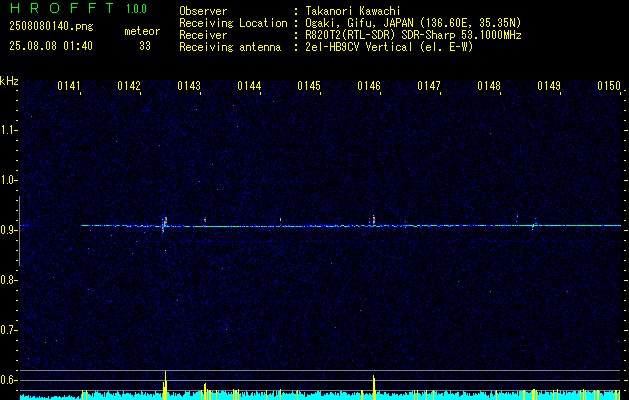Image resolution: width=629 pixels, height=400 pixels.
Task: Click the 0146 time marker
Action: coord(369,86)
